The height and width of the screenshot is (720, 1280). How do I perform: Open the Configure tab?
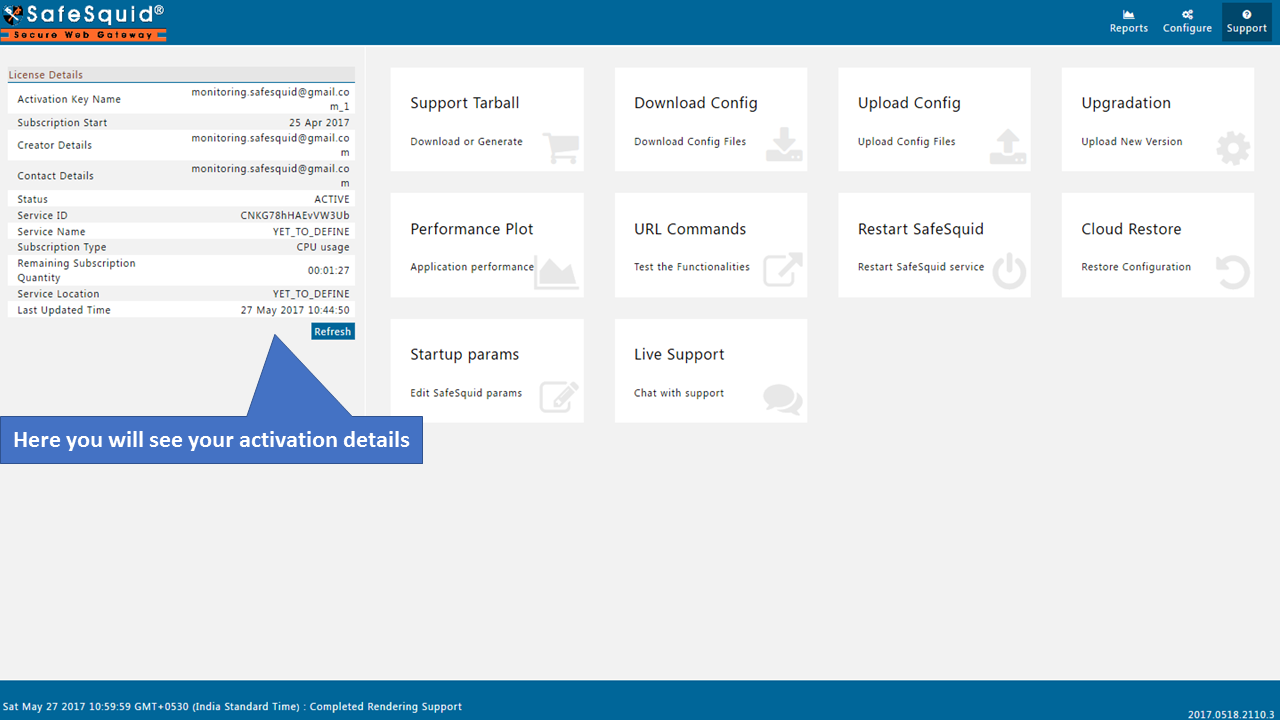pyautogui.click(x=1187, y=21)
